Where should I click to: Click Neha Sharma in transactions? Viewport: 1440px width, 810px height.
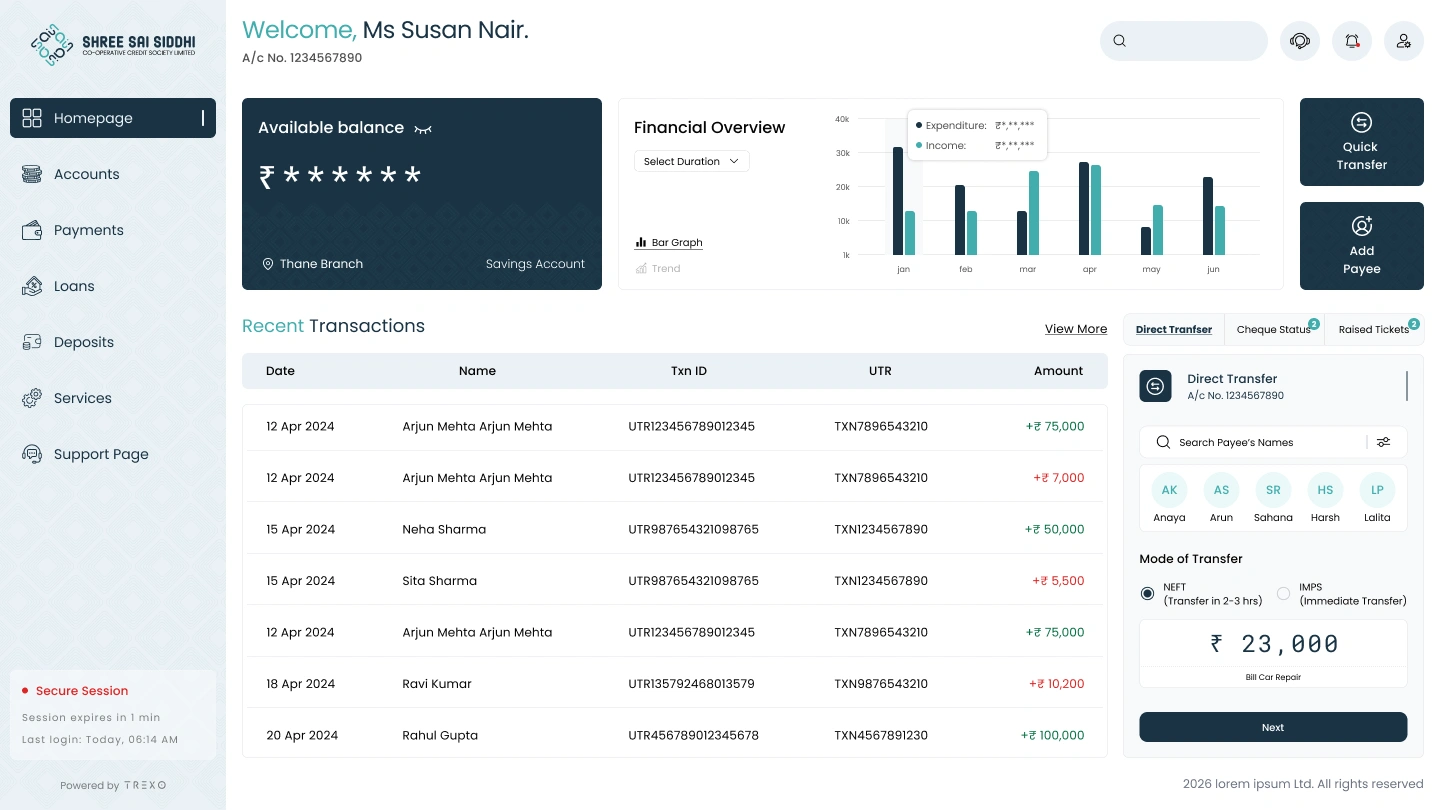click(x=444, y=529)
